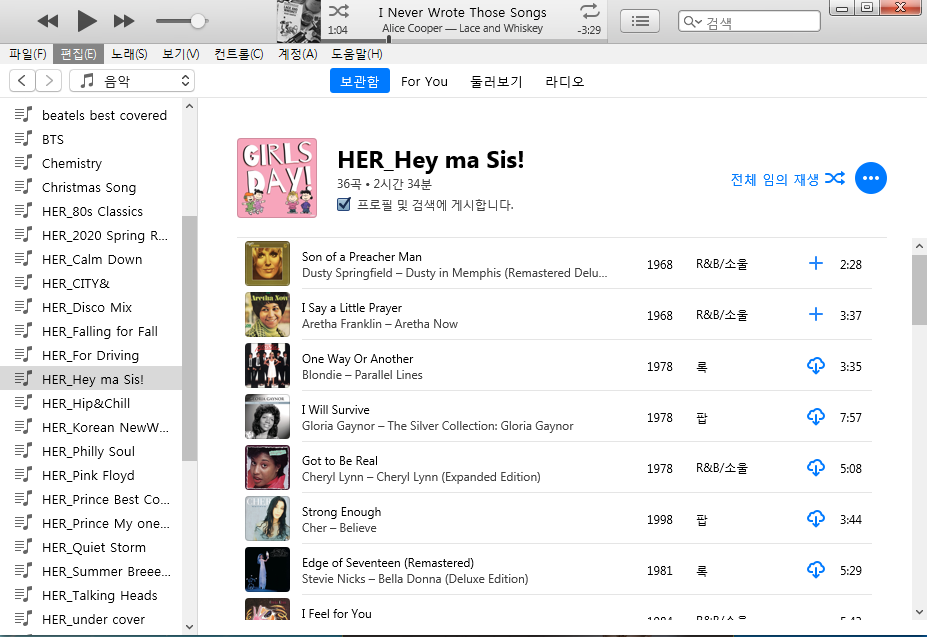Click the Girls Day playlist artwork
Screen dimensions: 927x637
277,178
